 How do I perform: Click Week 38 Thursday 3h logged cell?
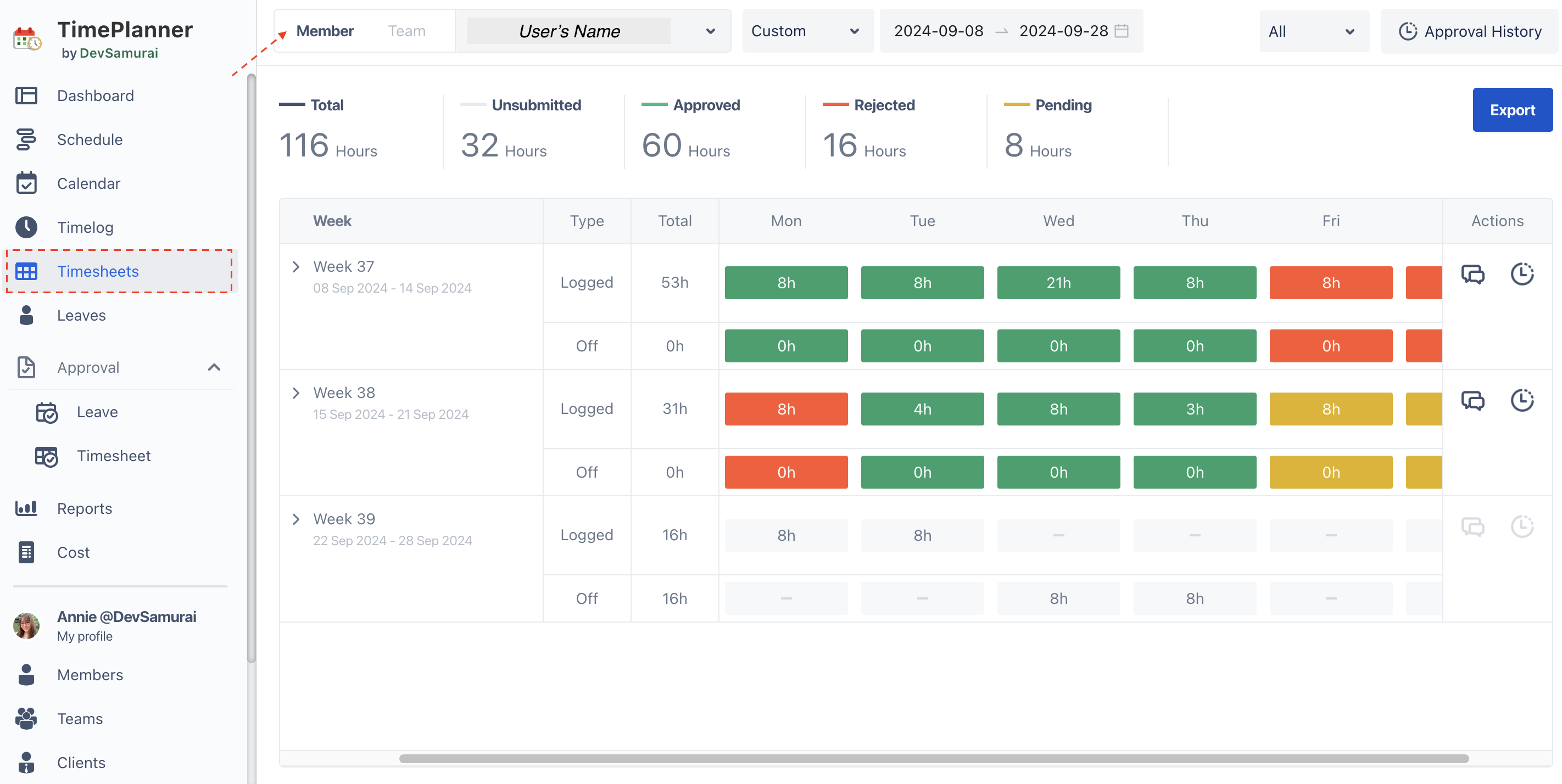pyautogui.click(x=1195, y=408)
